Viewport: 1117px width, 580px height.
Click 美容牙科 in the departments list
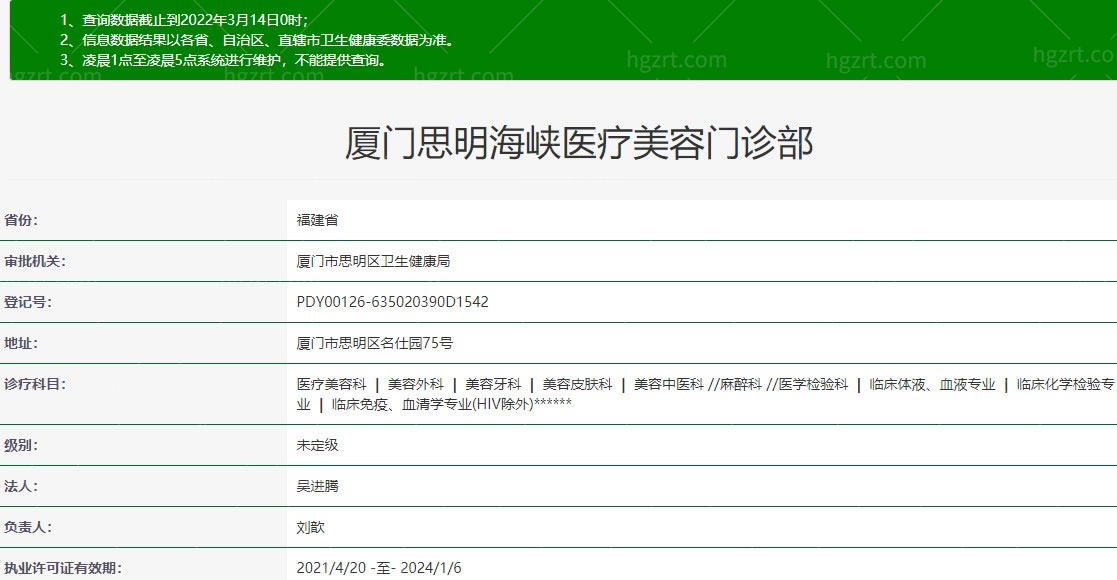coord(493,385)
